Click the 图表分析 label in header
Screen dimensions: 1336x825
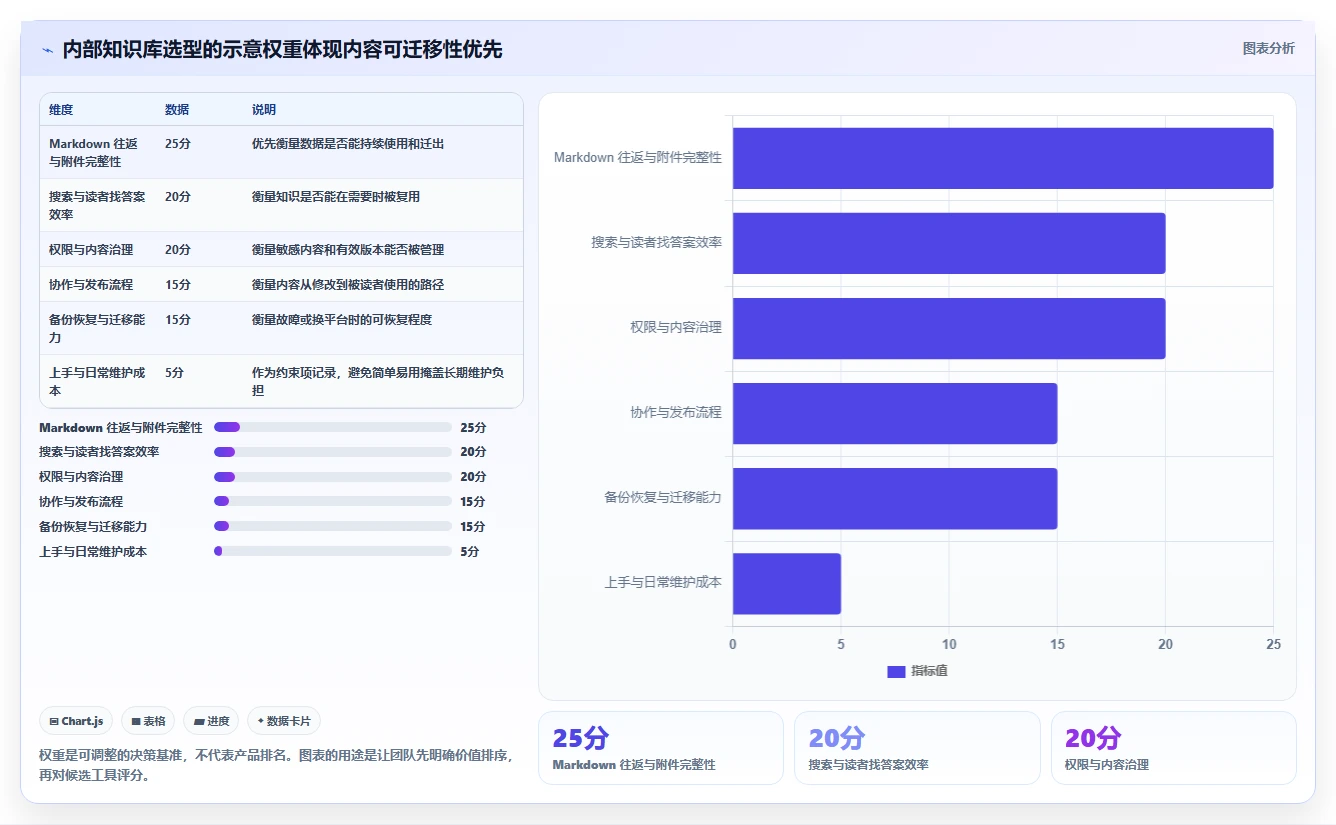click(1268, 49)
